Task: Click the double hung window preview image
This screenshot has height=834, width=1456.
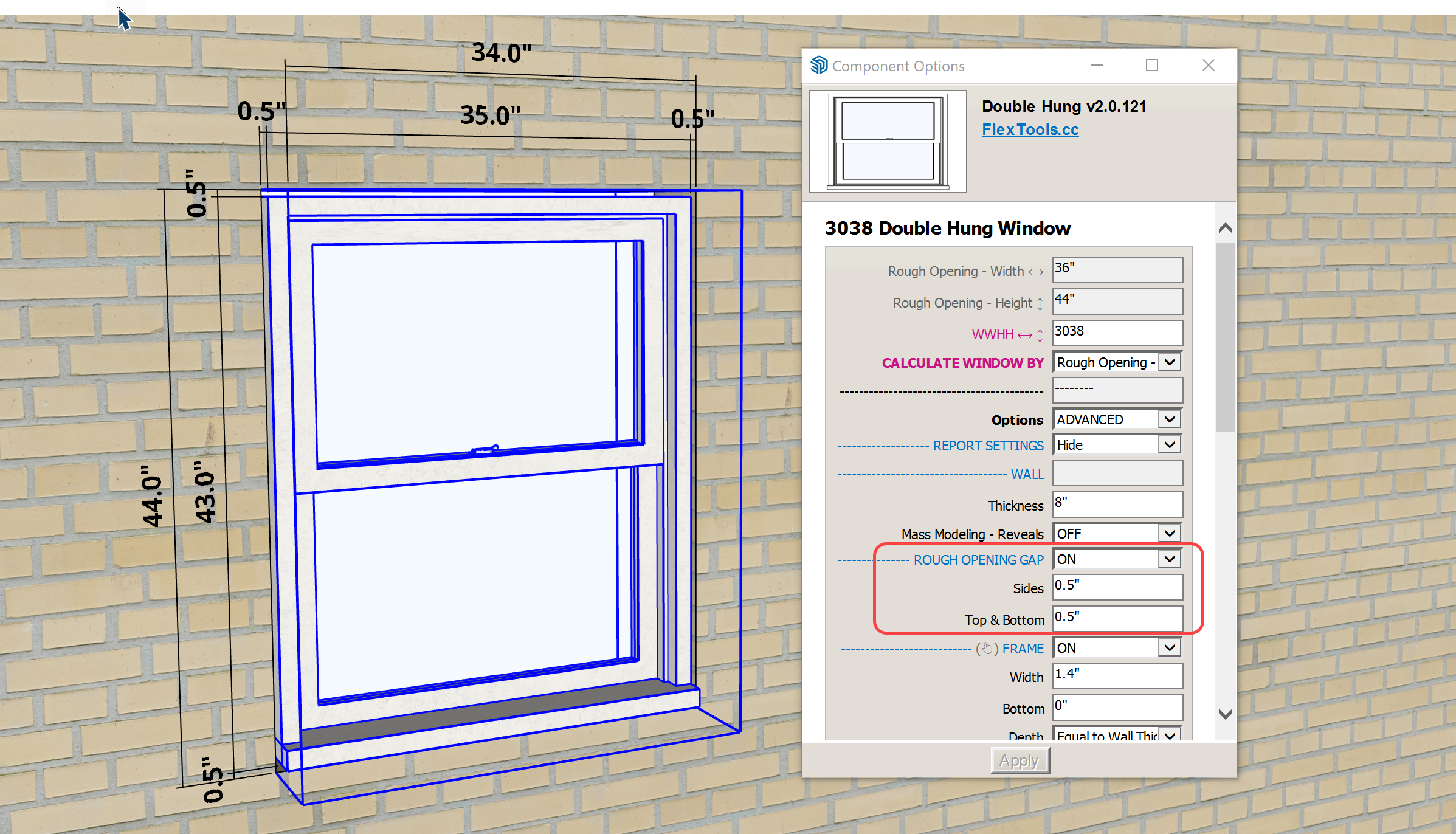Action: pos(887,141)
